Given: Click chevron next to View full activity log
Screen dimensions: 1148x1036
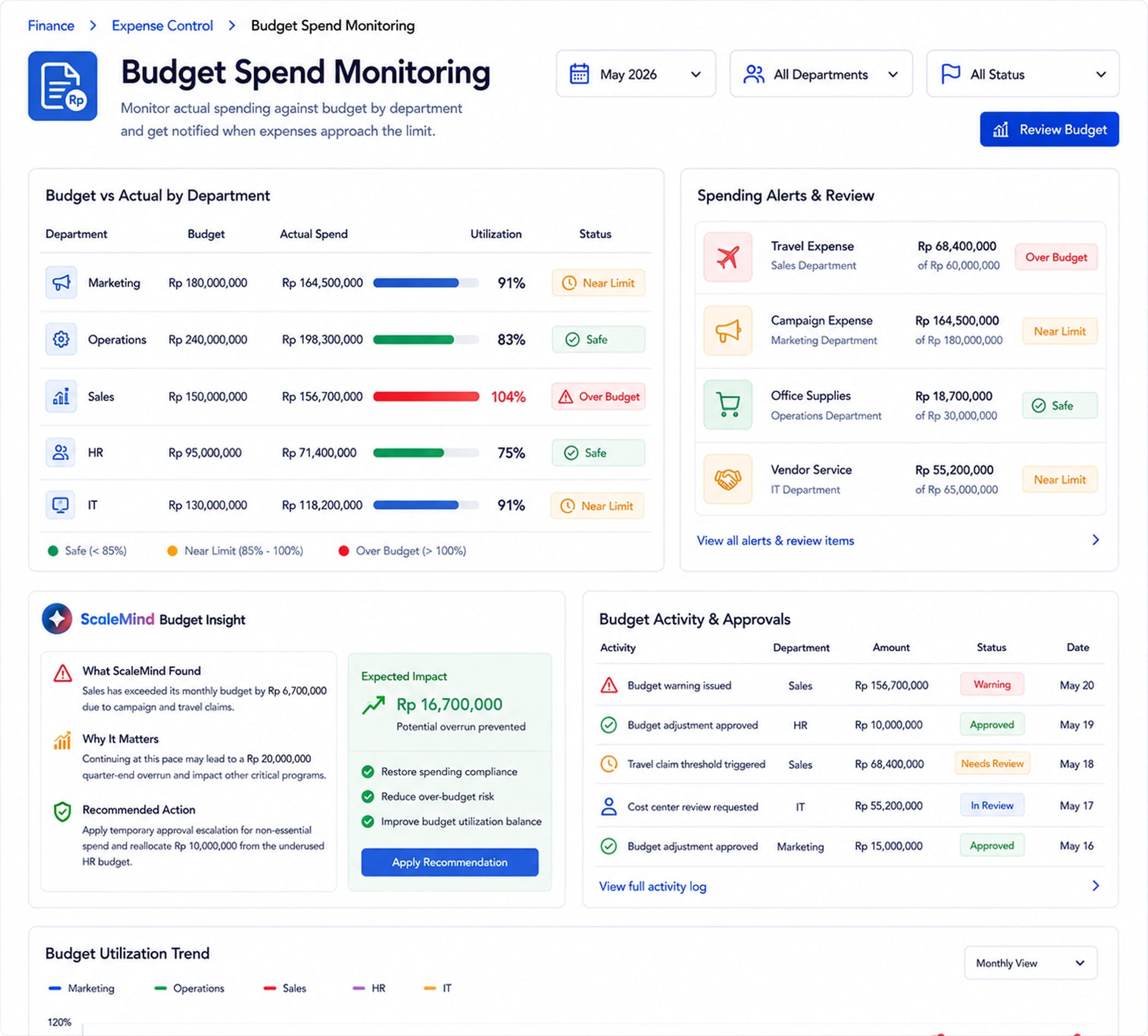Looking at the screenshot, I should tap(1096, 886).
